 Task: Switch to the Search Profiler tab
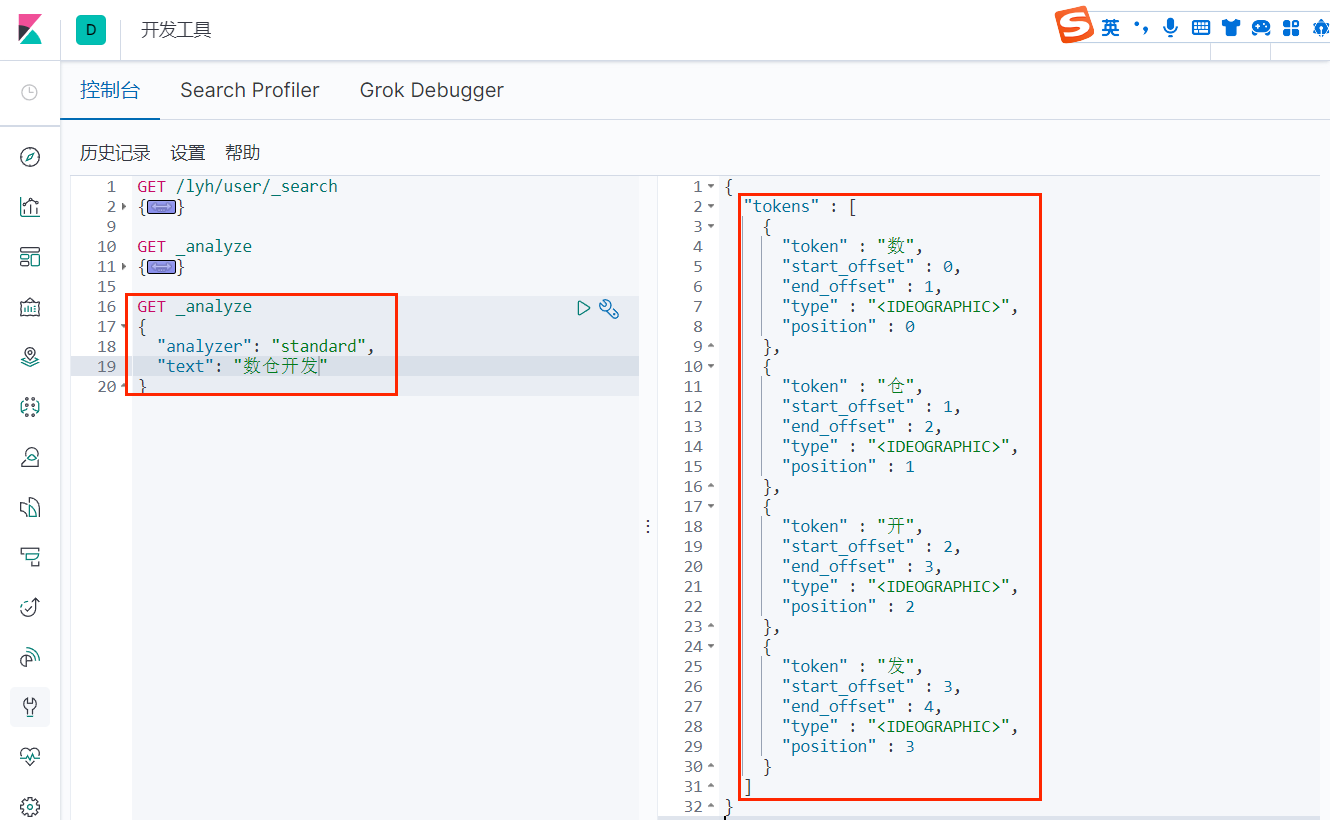250,90
